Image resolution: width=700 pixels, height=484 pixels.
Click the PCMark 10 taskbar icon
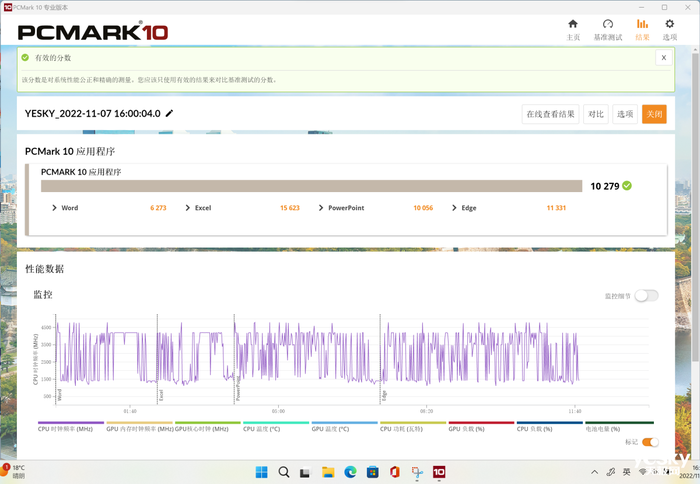click(x=439, y=472)
